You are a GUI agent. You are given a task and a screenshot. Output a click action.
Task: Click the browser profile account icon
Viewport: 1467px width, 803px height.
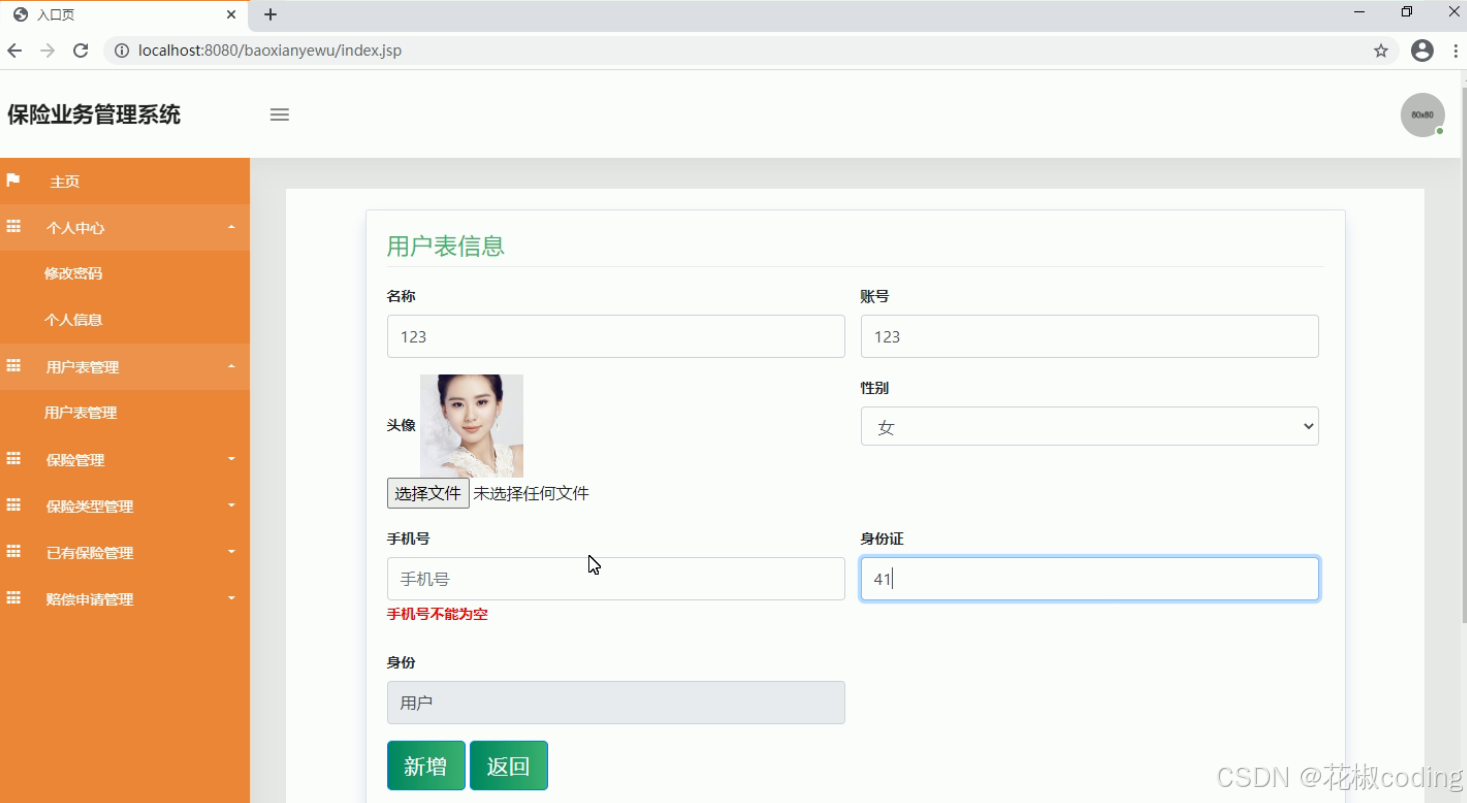1422,49
